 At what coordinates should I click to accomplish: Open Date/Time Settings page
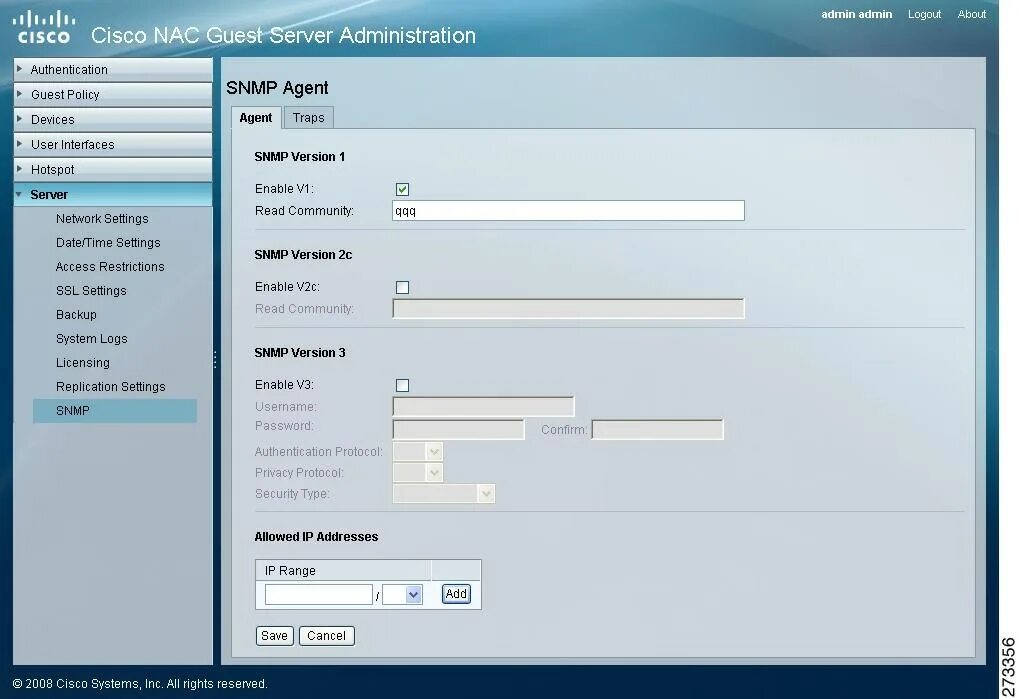pos(108,243)
